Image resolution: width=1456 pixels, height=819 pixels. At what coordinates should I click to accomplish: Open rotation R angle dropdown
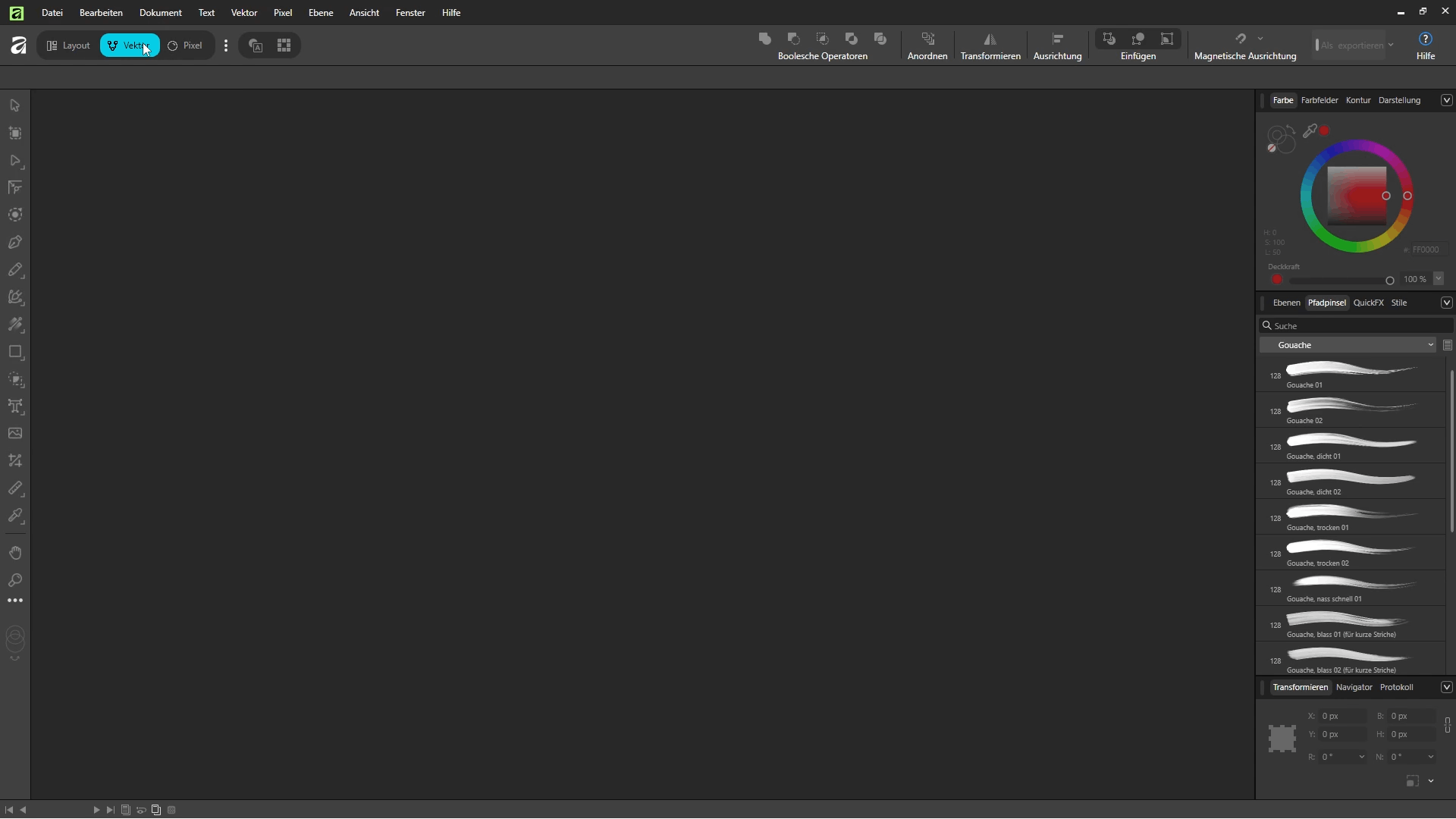[1361, 757]
